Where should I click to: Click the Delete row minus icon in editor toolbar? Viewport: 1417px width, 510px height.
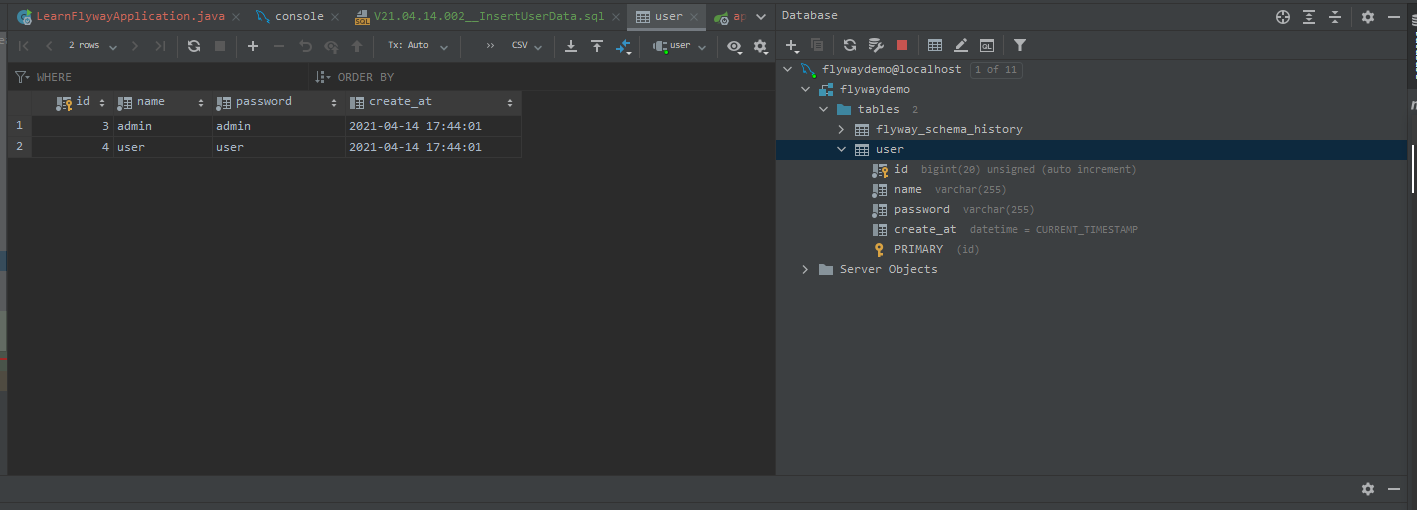pyautogui.click(x=279, y=46)
